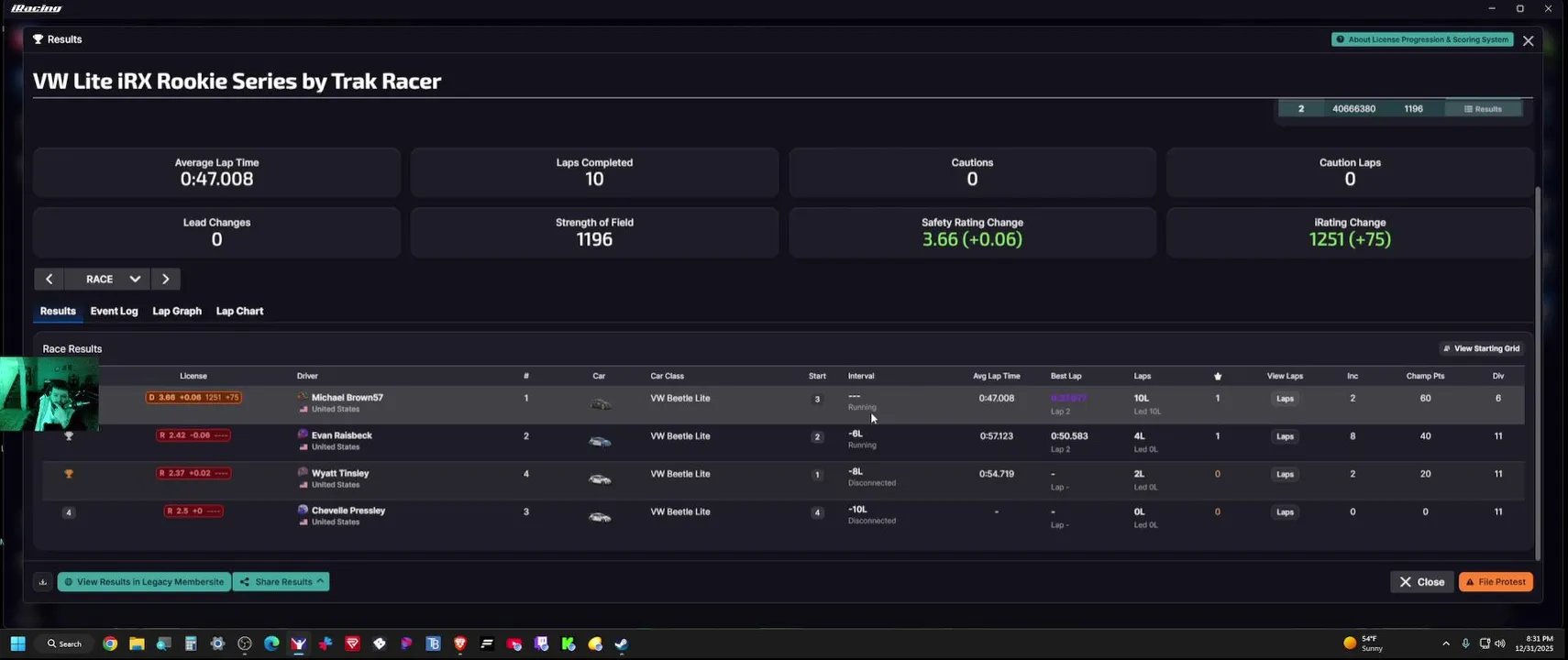Image resolution: width=1568 pixels, height=660 pixels.
Task: Switch to the Results tab
Action: [58, 312]
